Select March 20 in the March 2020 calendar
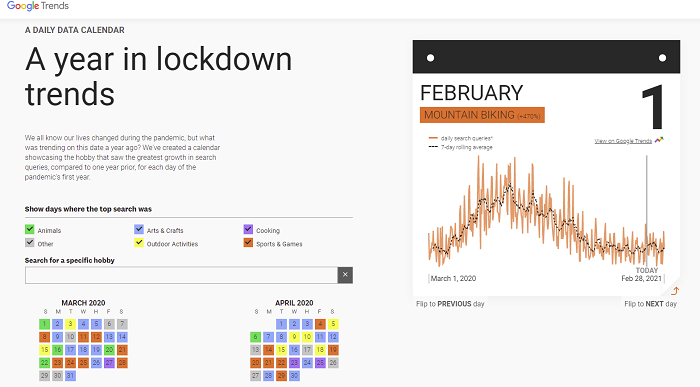700x387 pixels. click(109, 350)
